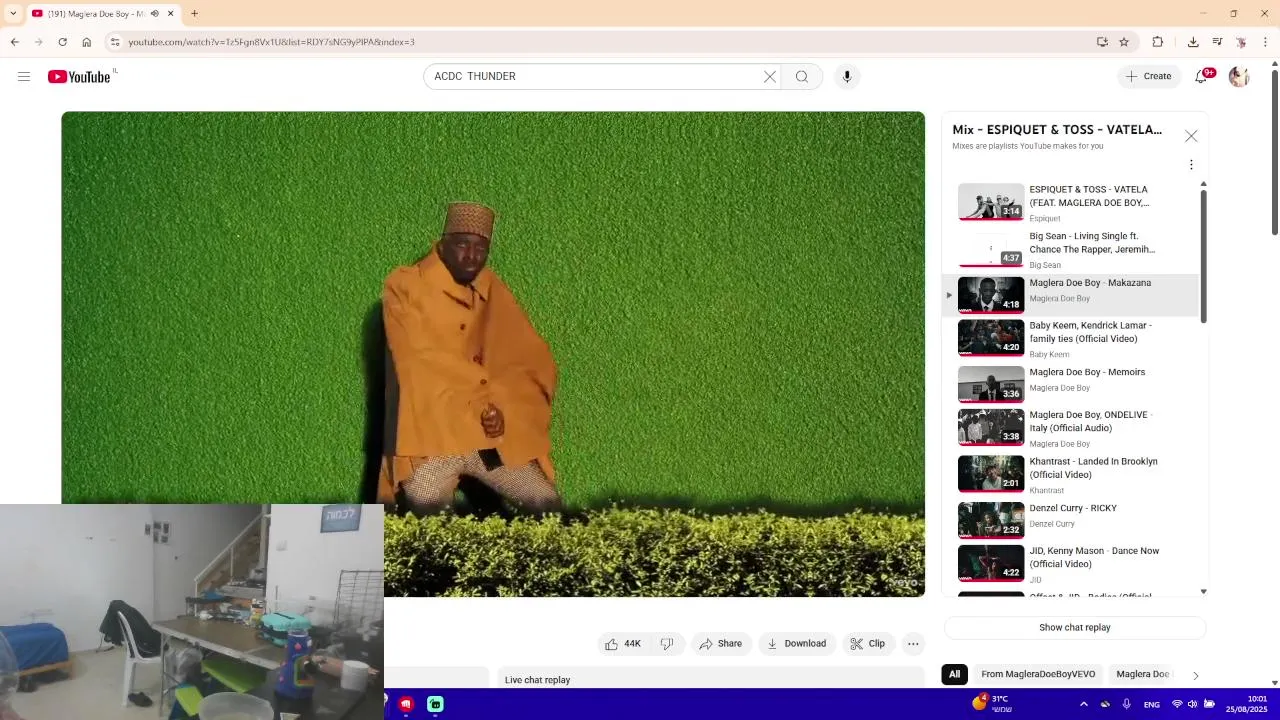Click the page vertical scrollbar
Image resolution: width=1280 pixels, height=720 pixels.
1274,153
